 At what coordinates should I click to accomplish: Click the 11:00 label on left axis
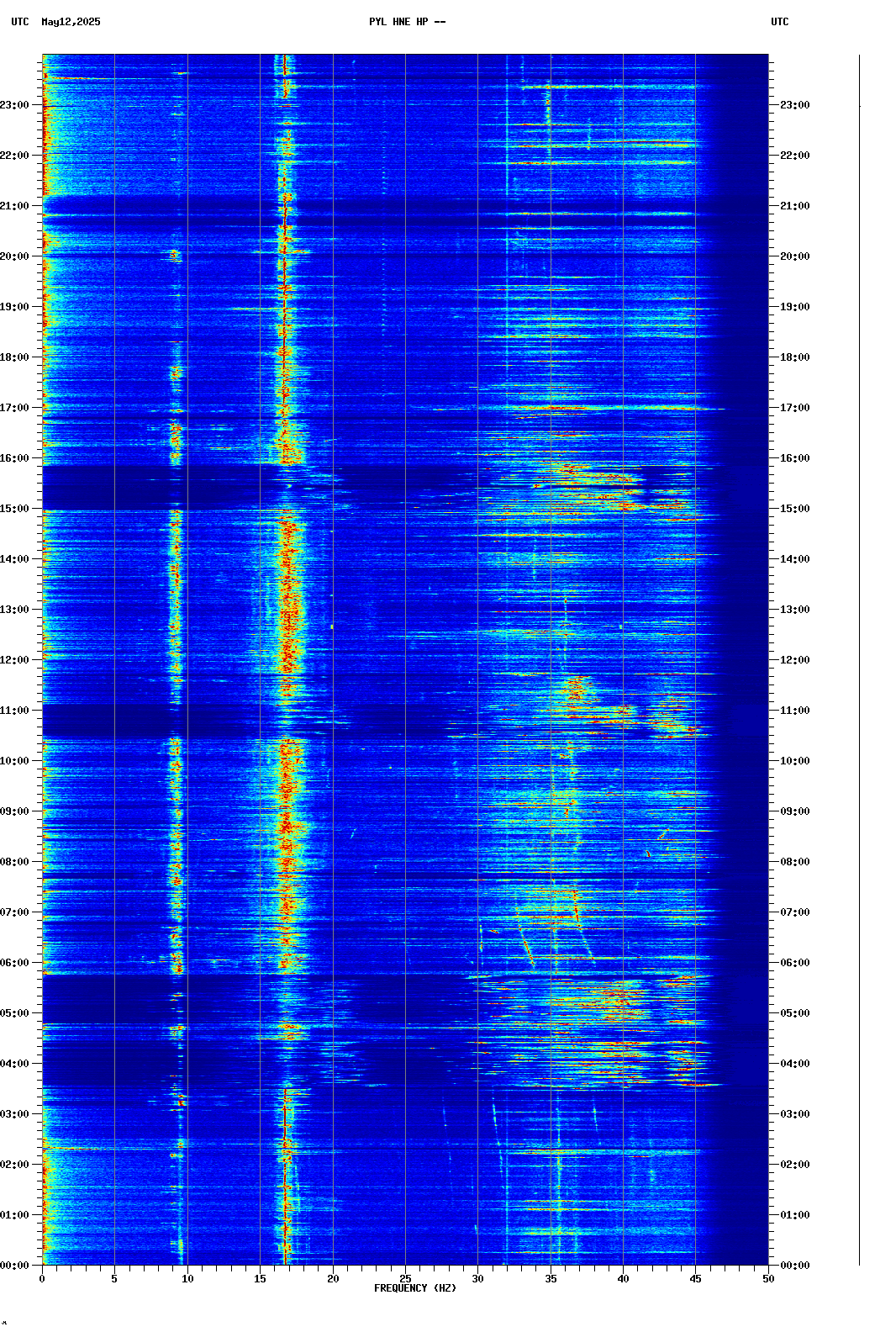pos(14,711)
